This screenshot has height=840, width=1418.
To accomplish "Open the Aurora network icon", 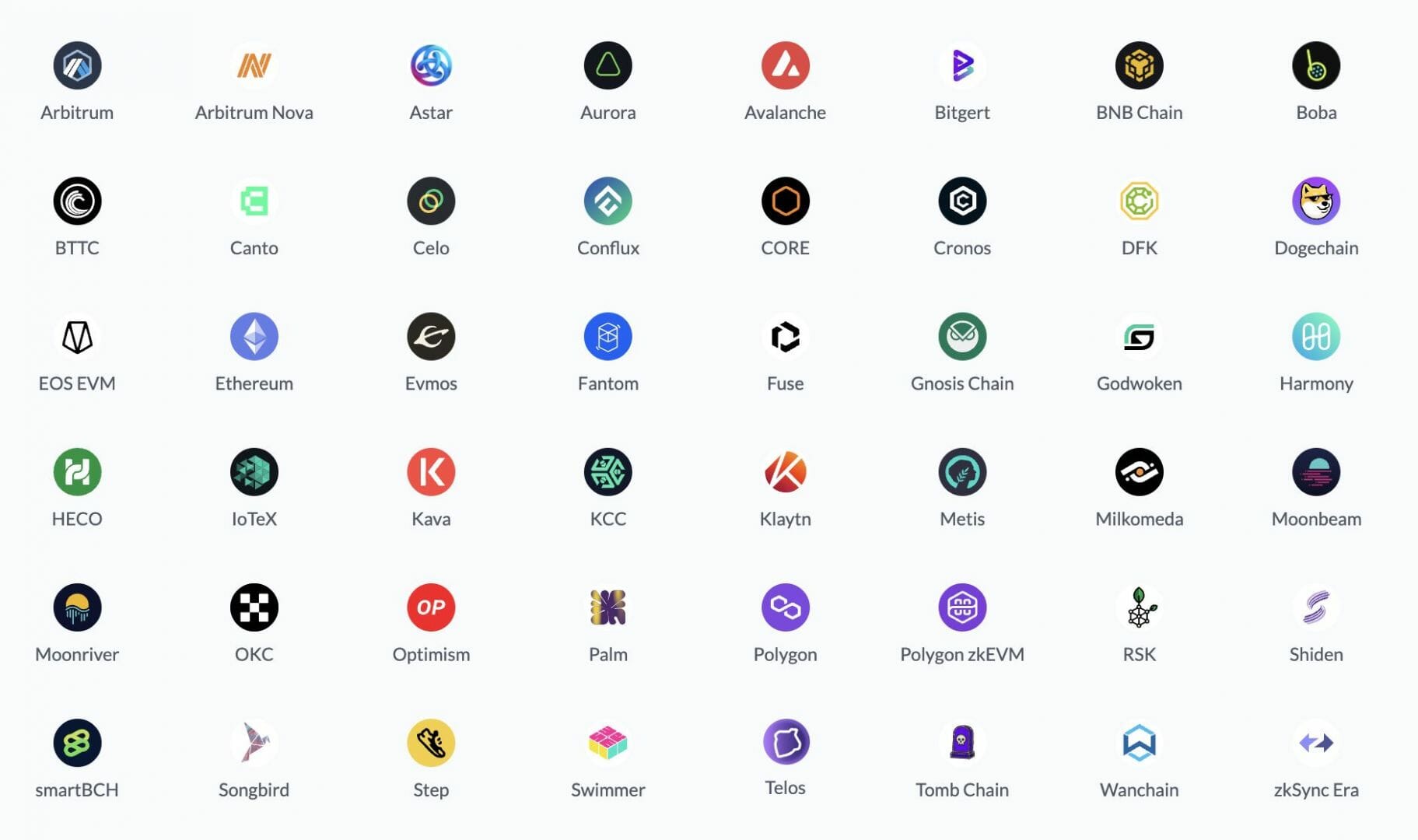I will coord(608,65).
